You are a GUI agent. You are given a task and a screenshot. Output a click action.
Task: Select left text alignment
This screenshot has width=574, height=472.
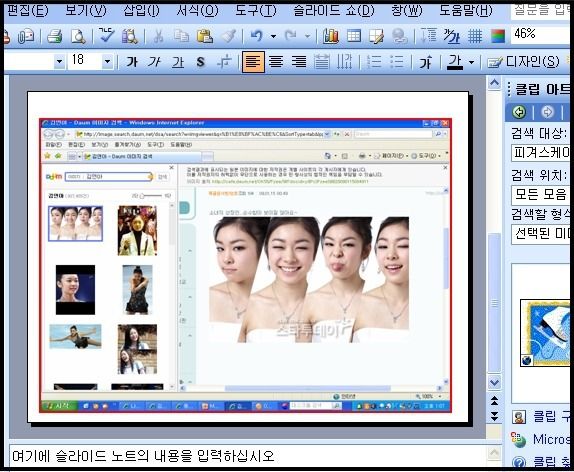pyautogui.click(x=253, y=62)
